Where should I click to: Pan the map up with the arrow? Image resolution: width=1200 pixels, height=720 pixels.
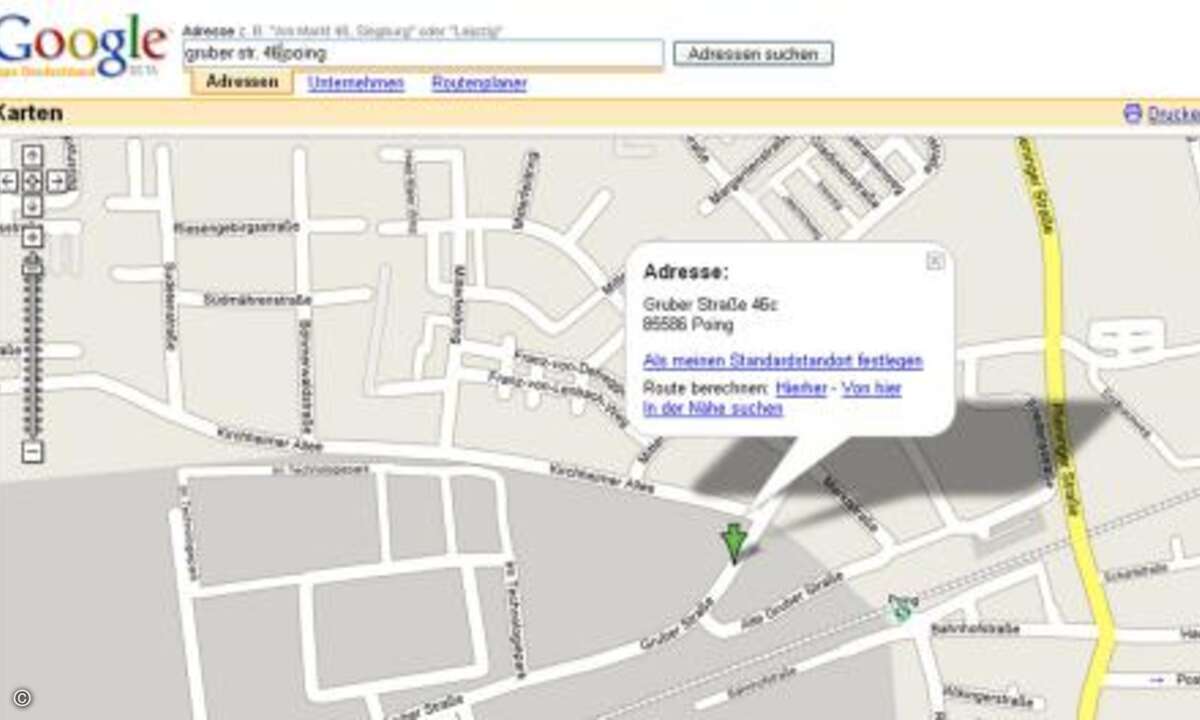32,155
